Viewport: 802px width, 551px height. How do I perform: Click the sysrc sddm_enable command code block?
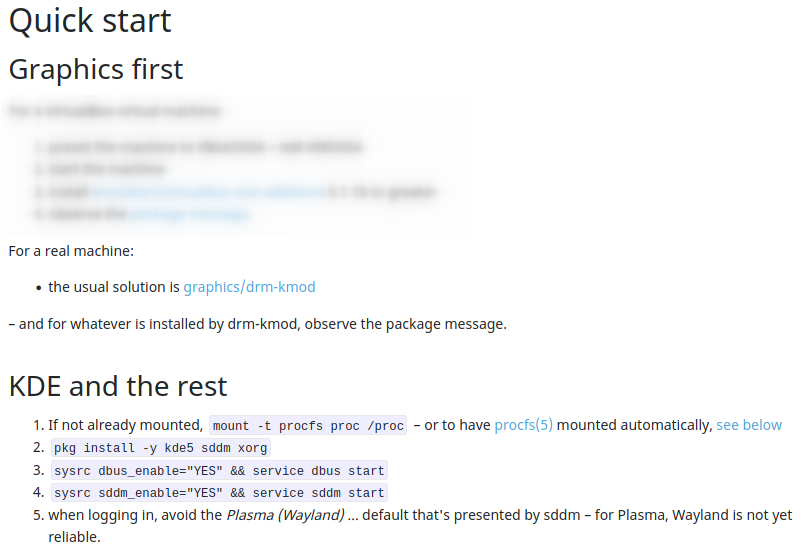219,492
